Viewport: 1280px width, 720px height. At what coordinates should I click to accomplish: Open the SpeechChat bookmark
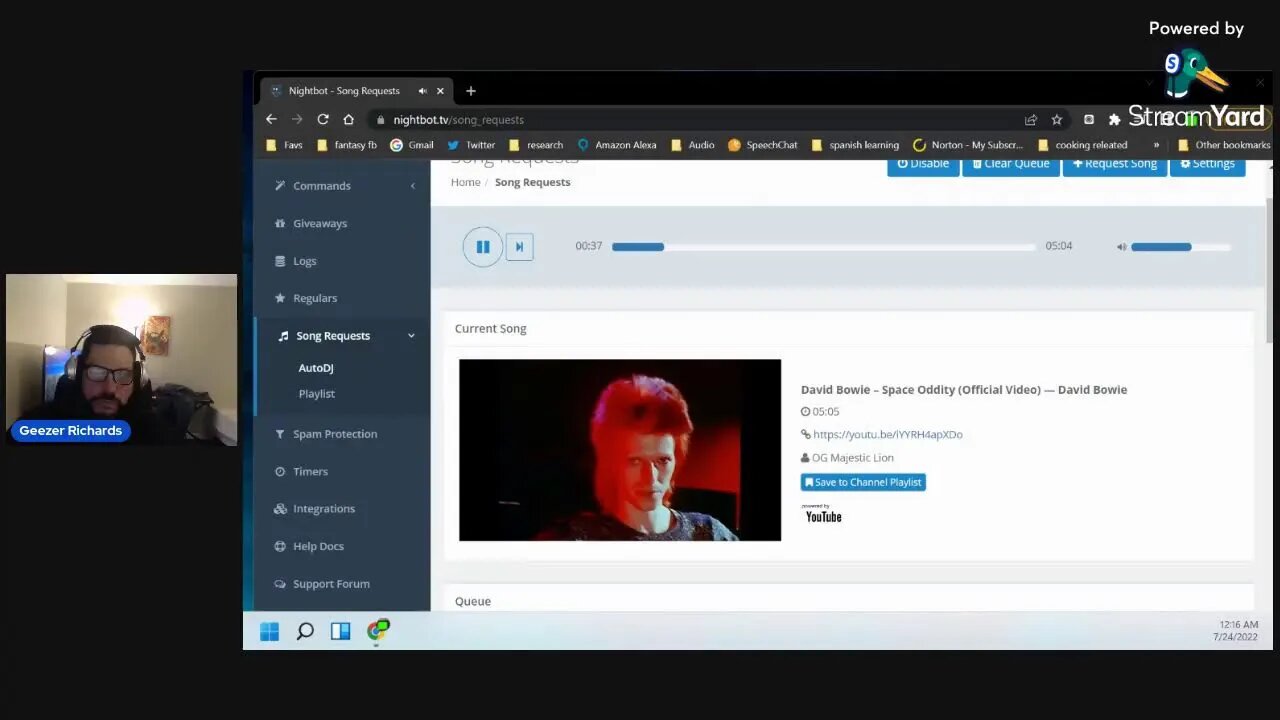pyautogui.click(x=763, y=145)
